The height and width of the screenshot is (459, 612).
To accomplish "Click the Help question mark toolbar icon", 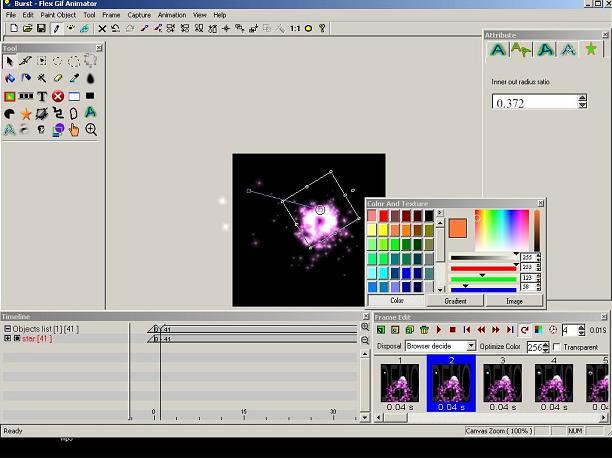I will [x=322, y=28].
